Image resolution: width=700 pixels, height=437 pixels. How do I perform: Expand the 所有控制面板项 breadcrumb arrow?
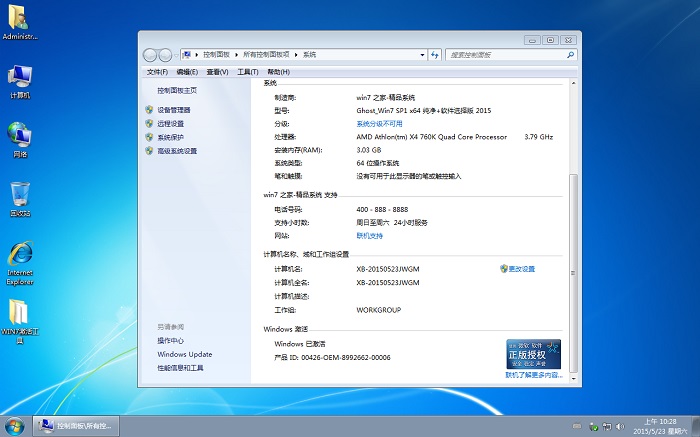tap(297, 54)
